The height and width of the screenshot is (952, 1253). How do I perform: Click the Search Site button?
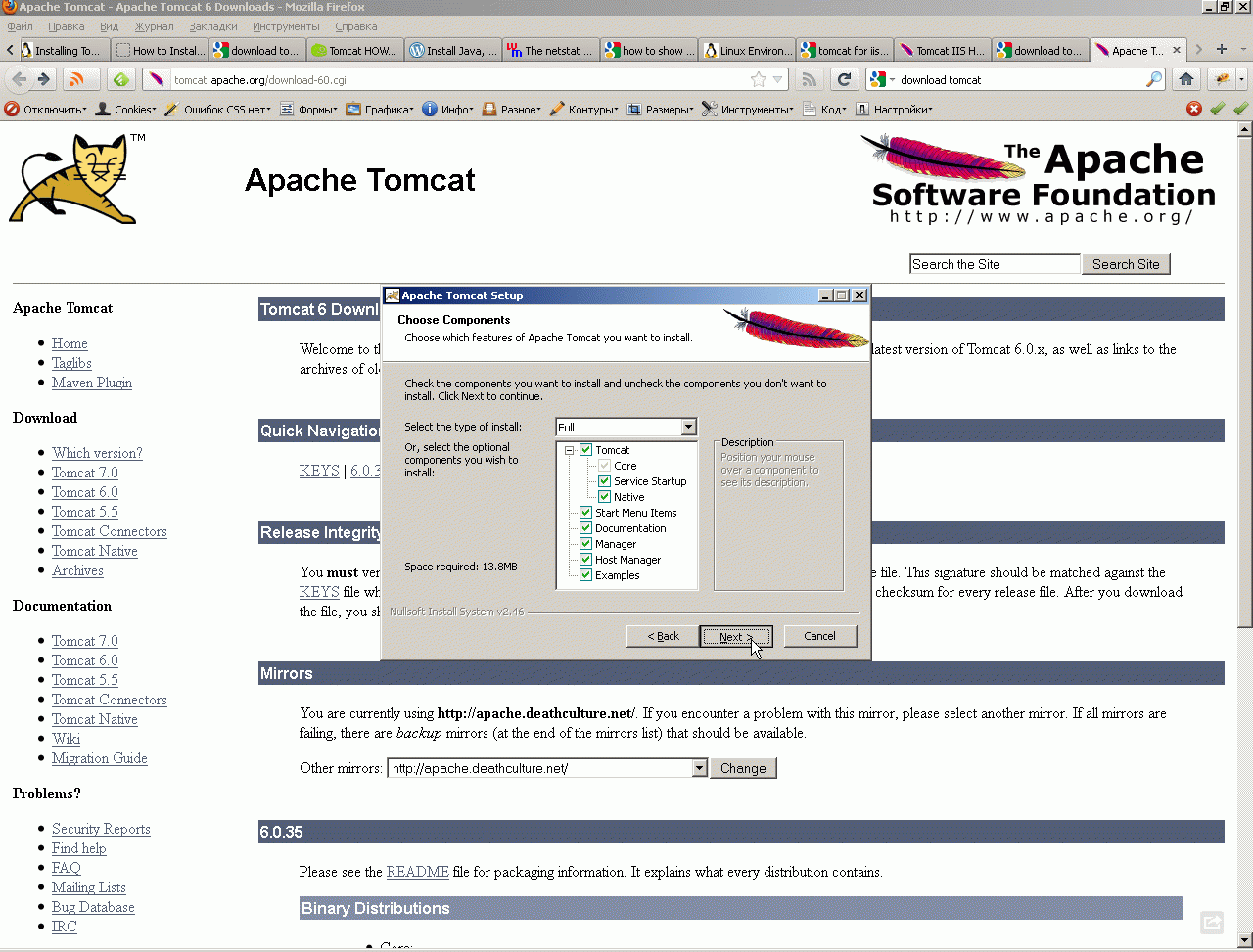(1126, 264)
